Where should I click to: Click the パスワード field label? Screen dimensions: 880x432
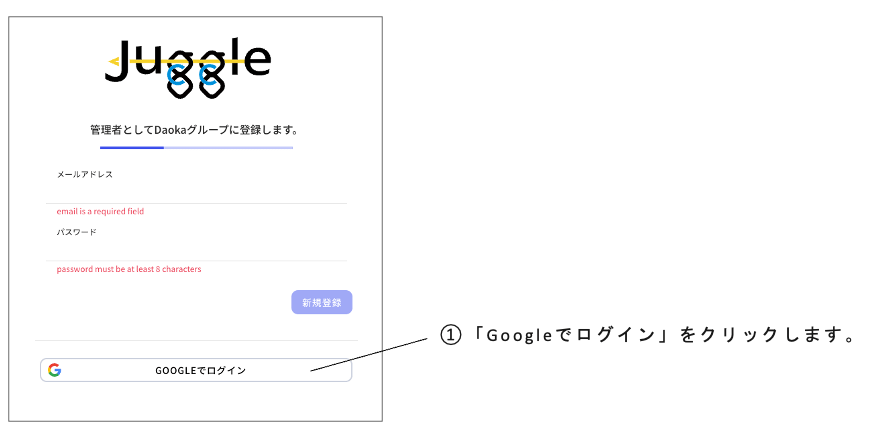coord(77,232)
